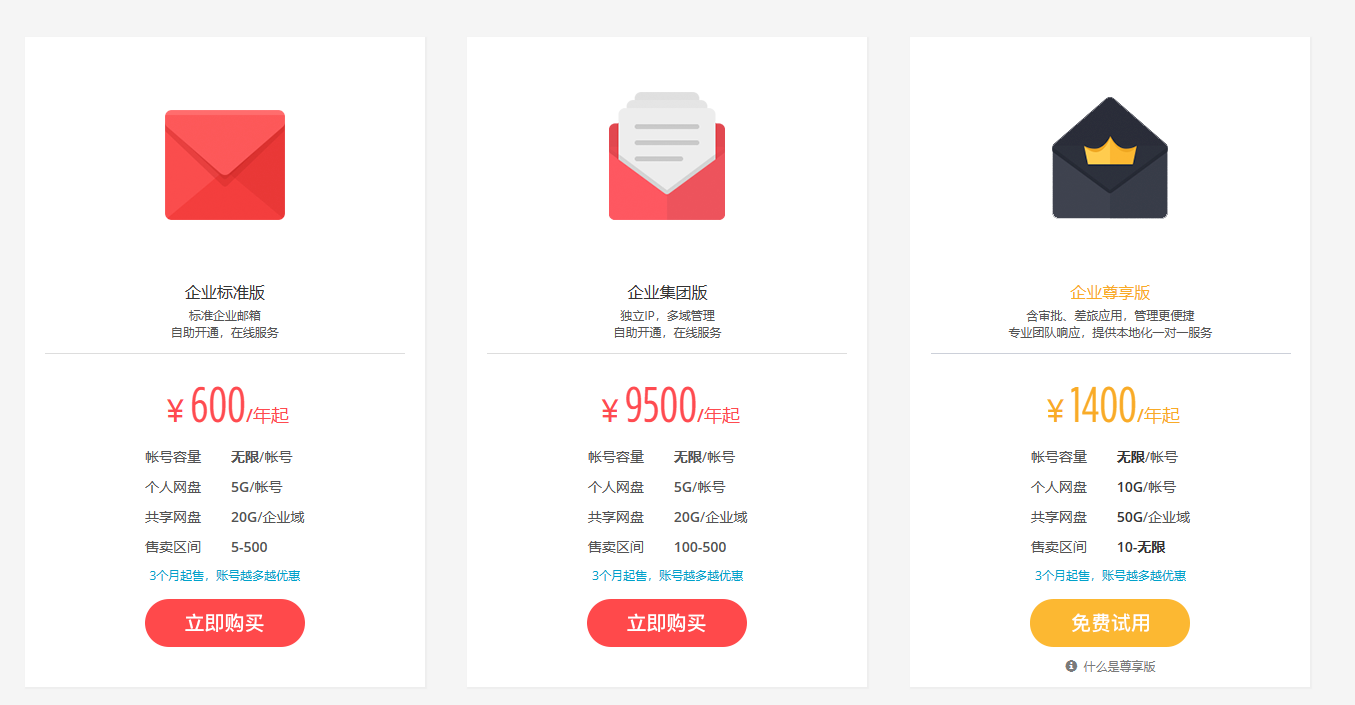The image size is (1355, 705).
Task: Click the 3个月起售 note under 企业标准版
Action: [225, 576]
